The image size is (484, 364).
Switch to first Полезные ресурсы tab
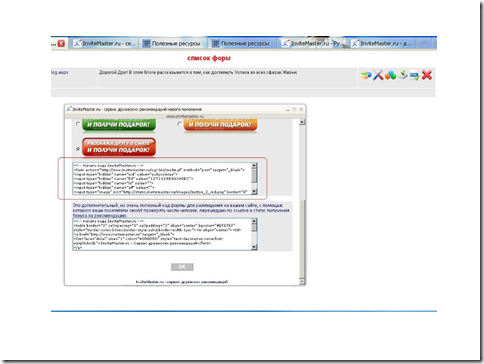click(172, 44)
